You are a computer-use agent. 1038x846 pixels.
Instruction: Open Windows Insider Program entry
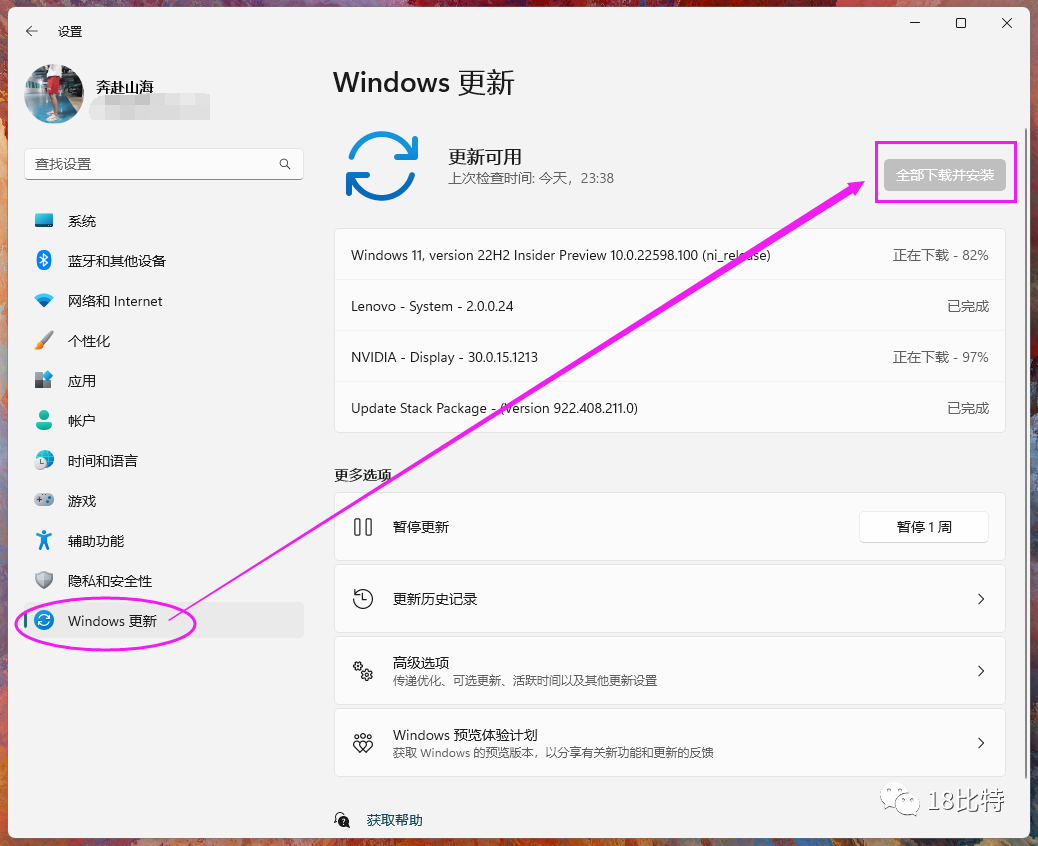(670, 743)
